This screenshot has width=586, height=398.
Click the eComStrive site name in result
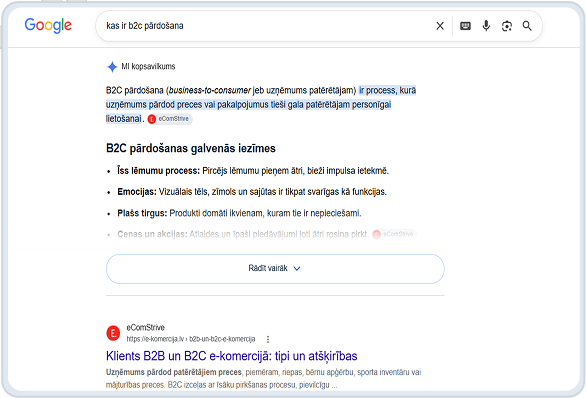[145, 327]
